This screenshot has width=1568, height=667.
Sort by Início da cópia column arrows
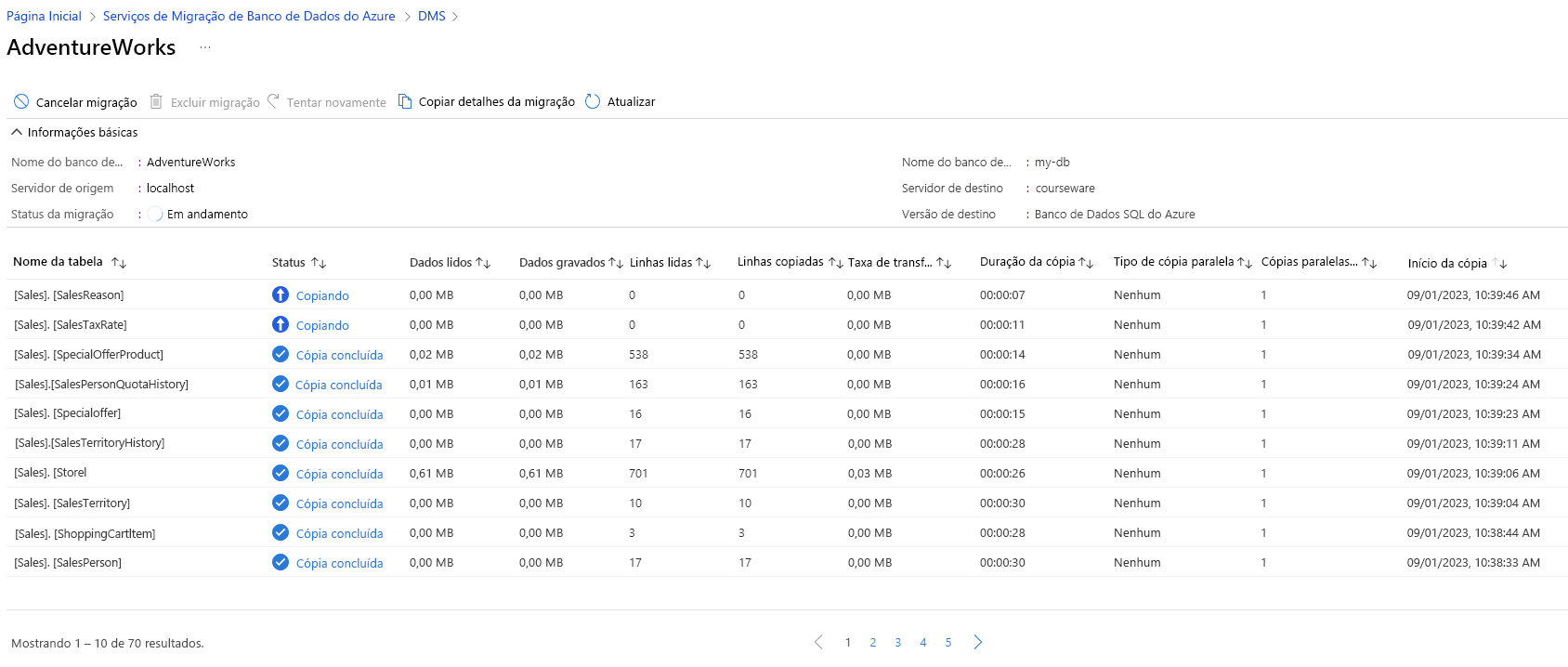pyautogui.click(x=1499, y=264)
